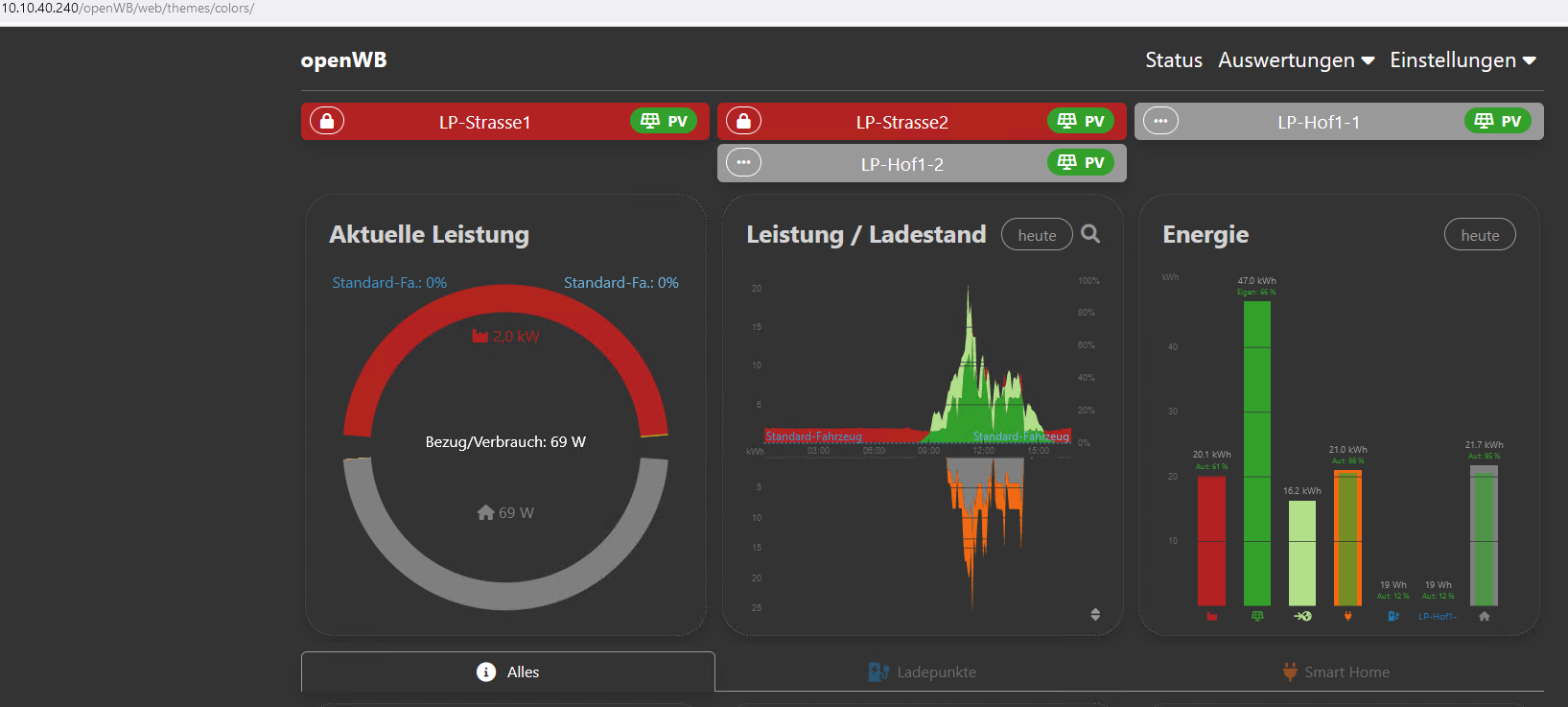Switch to the Alles tab
This screenshot has height=707, width=1568.
point(508,672)
